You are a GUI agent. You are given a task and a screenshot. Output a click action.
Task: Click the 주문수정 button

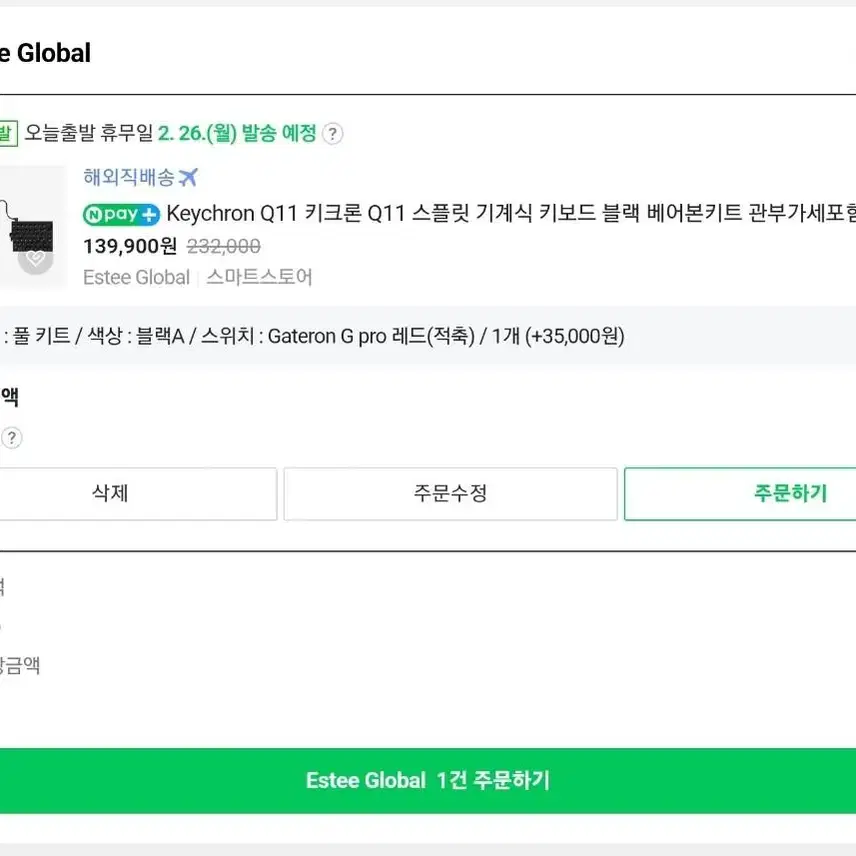click(450, 494)
